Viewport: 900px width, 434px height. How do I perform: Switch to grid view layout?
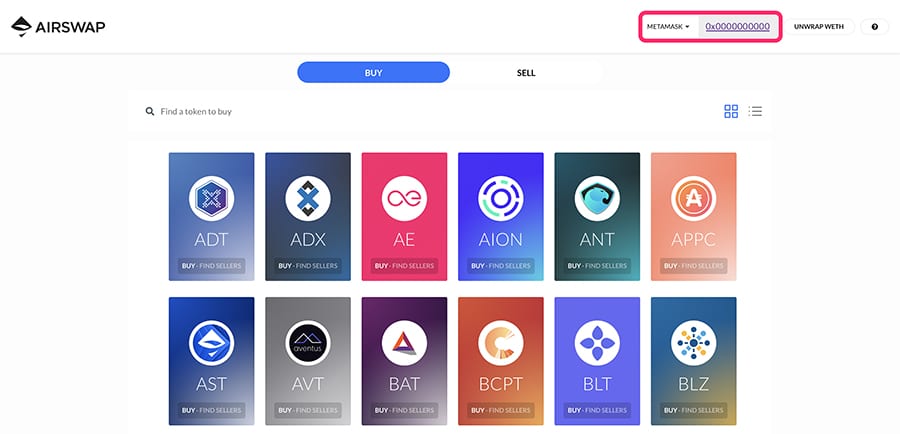[x=731, y=111]
